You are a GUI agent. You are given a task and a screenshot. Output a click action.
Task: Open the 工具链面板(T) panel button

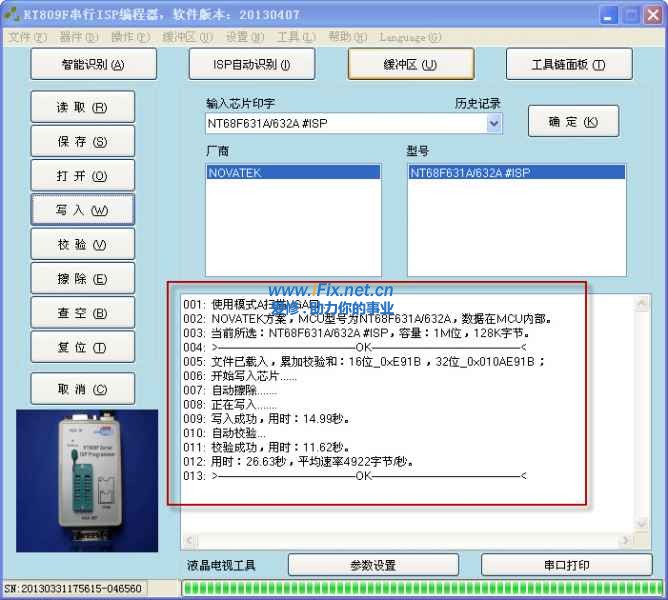[x=568, y=64]
